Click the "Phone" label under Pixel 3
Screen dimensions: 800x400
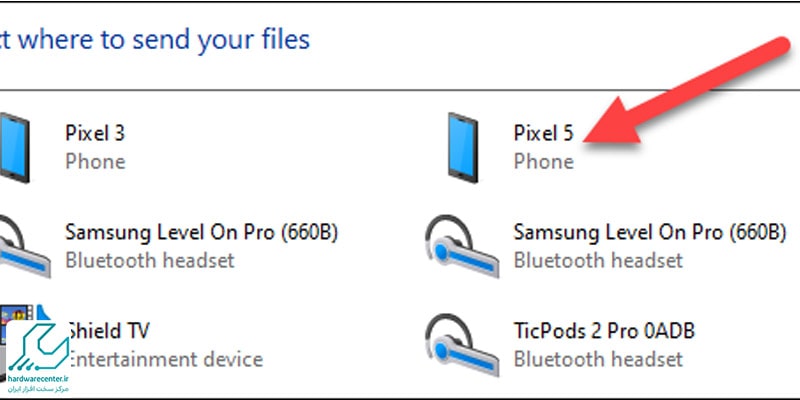pyautogui.click(x=95, y=161)
